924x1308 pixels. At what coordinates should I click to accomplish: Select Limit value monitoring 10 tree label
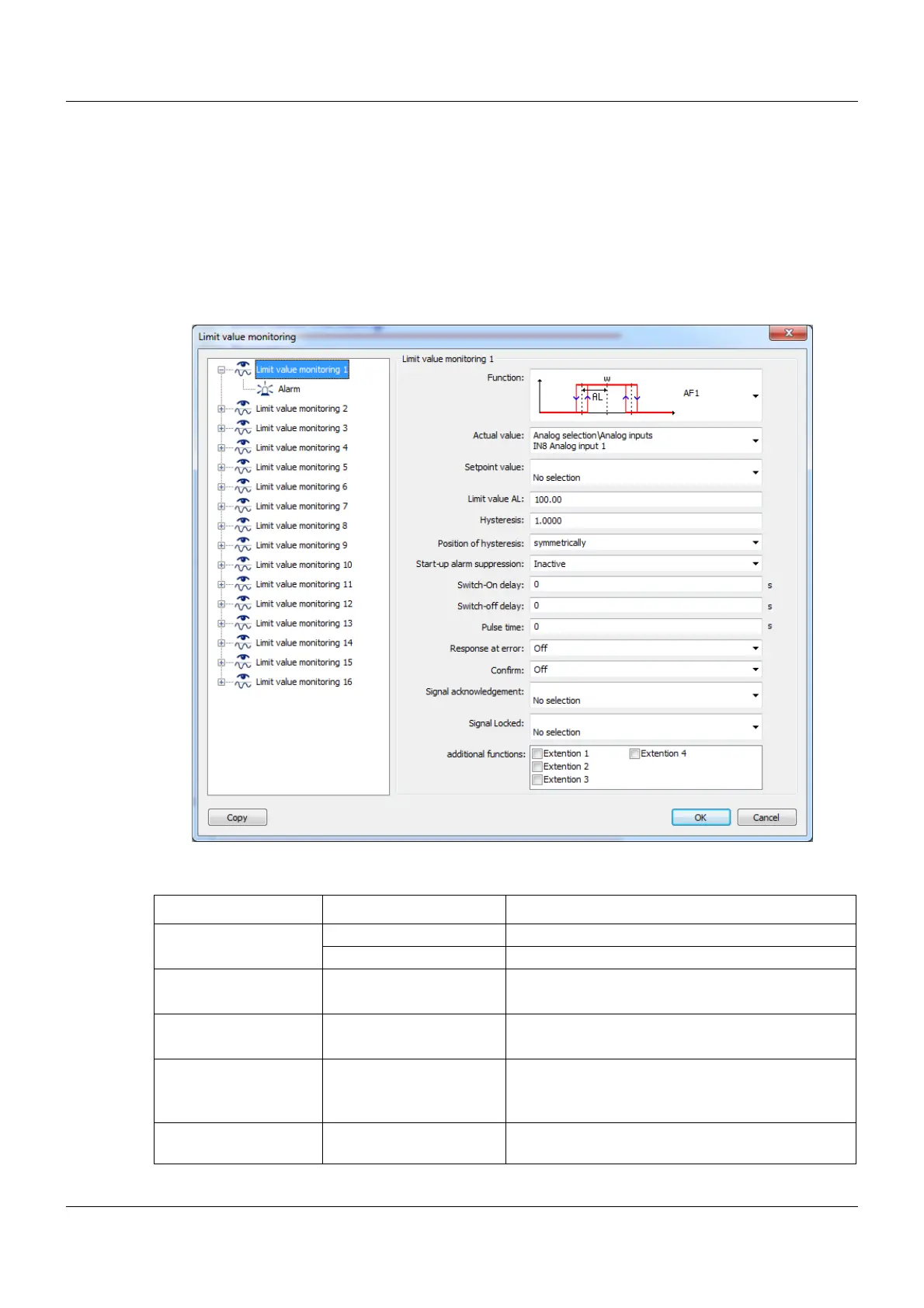(x=304, y=565)
